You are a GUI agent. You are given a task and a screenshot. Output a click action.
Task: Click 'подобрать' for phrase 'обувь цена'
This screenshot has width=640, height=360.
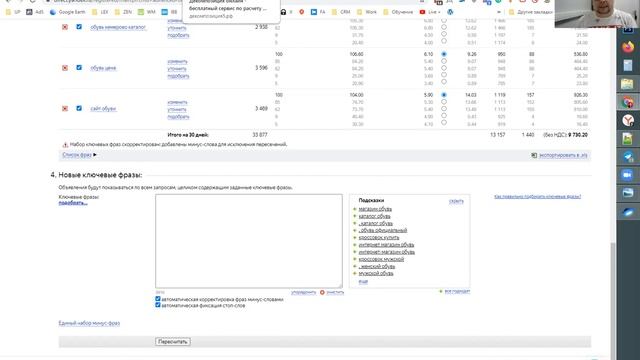pos(178,76)
